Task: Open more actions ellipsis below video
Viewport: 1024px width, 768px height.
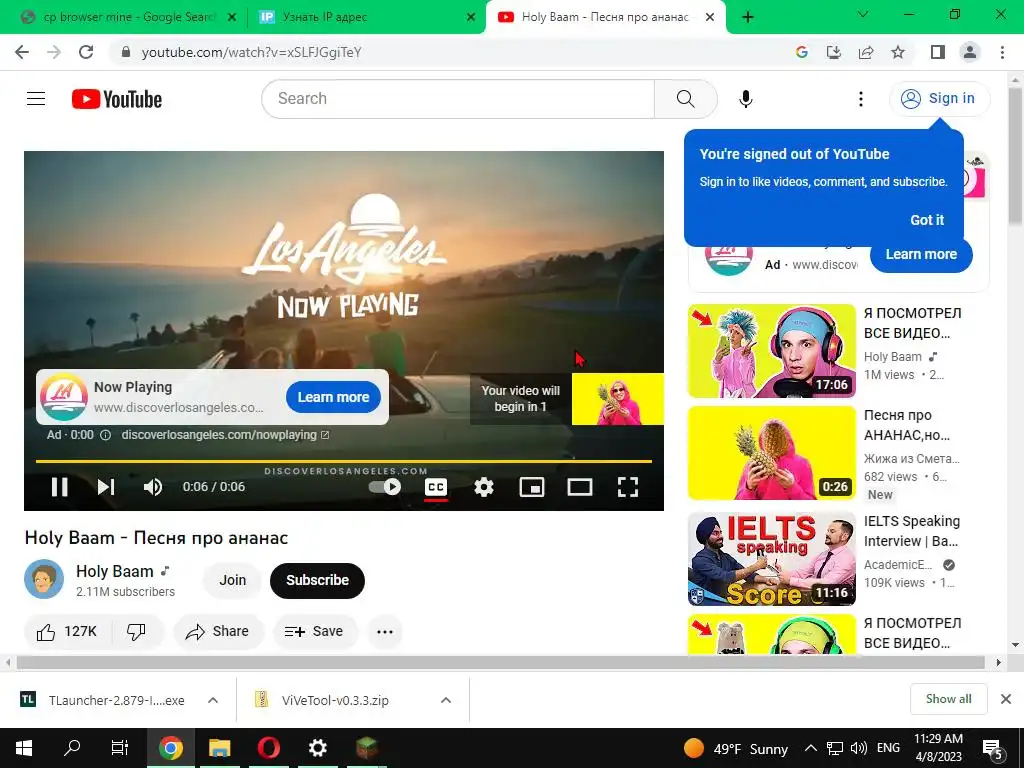Action: [385, 632]
